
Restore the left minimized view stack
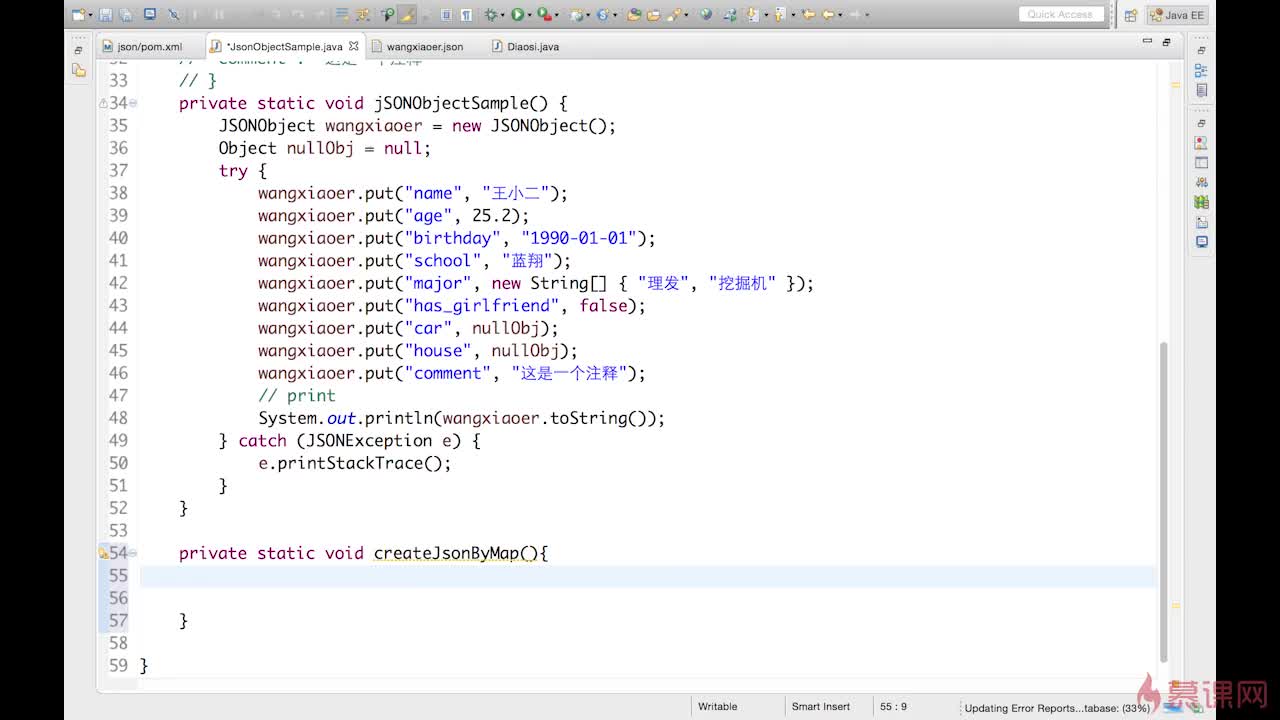(79, 50)
